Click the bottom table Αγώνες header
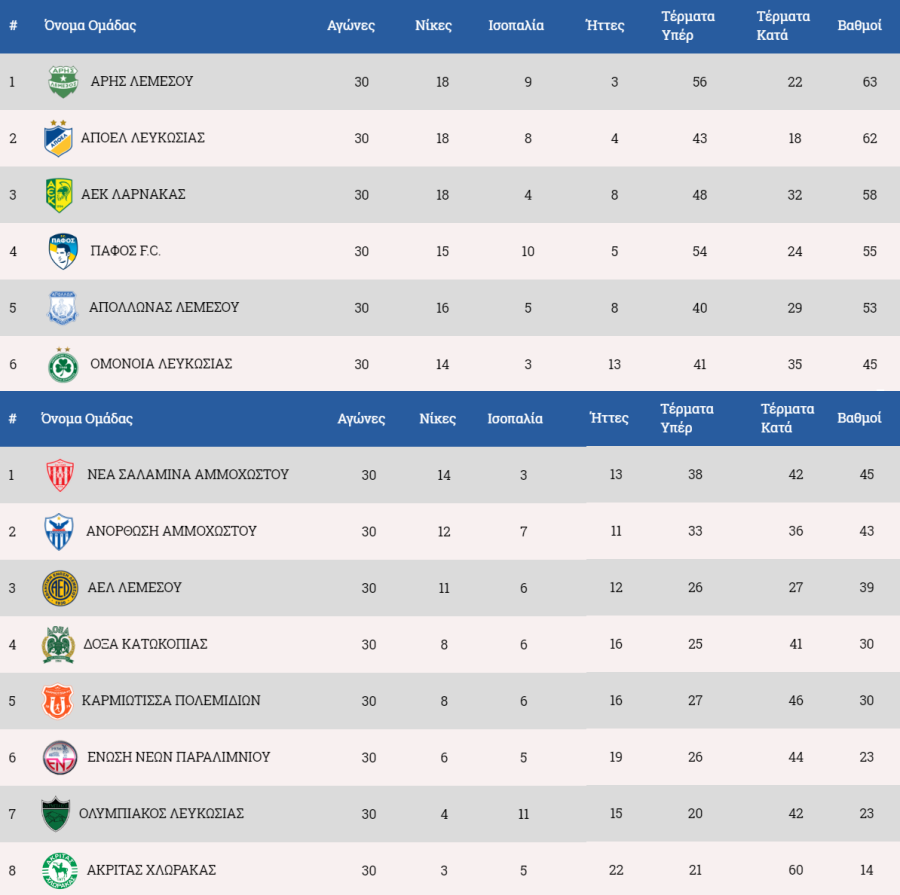This screenshot has width=900, height=895. point(361,419)
